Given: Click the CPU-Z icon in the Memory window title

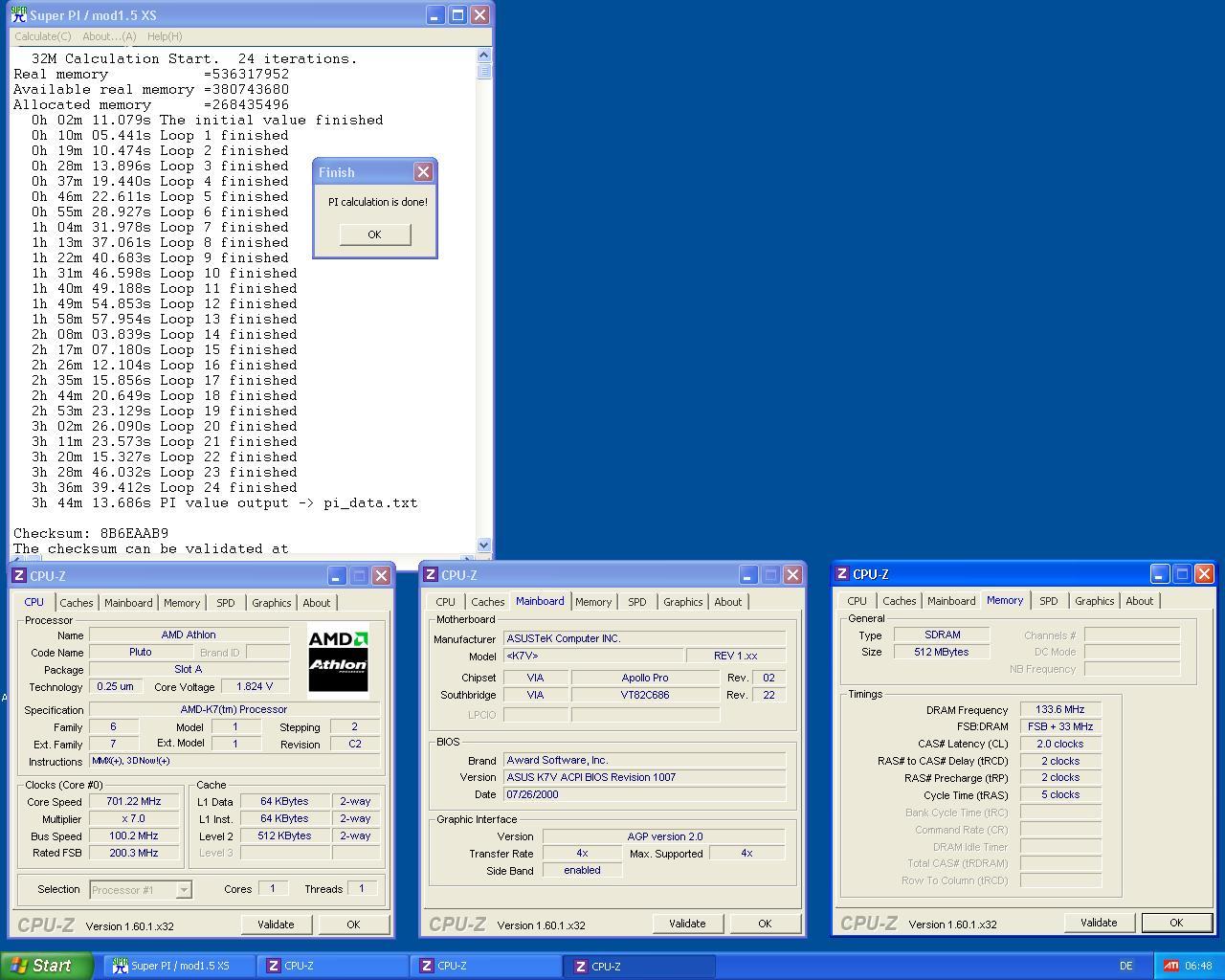Looking at the screenshot, I should [x=842, y=573].
